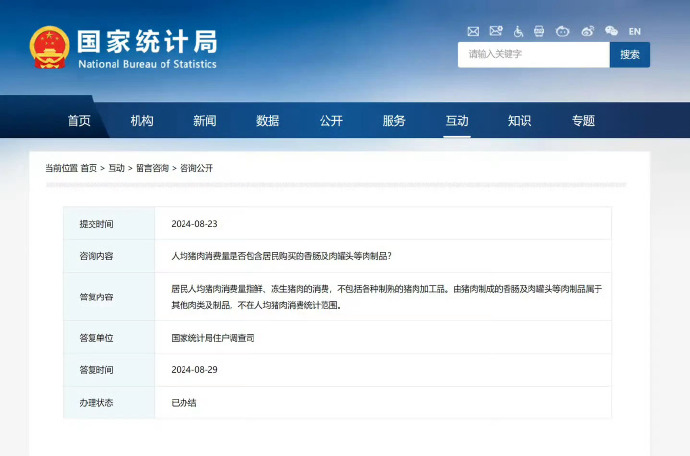Click the 答复时间 row label

pyautogui.click(x=96, y=370)
